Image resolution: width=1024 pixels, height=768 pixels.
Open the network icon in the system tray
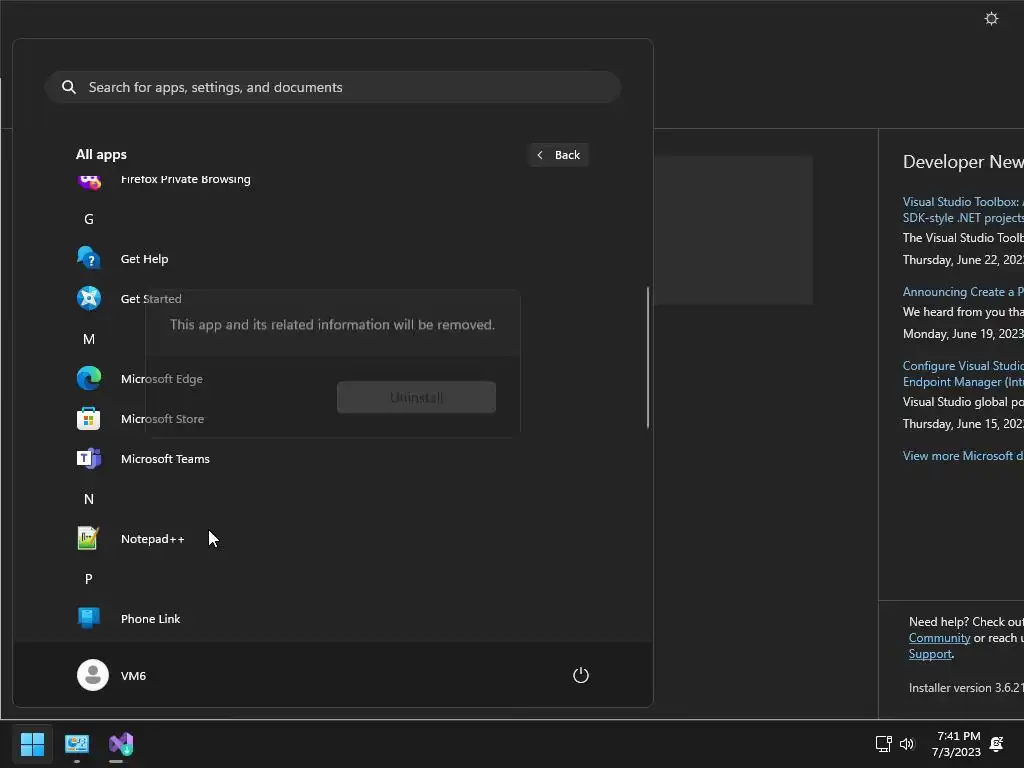click(884, 744)
